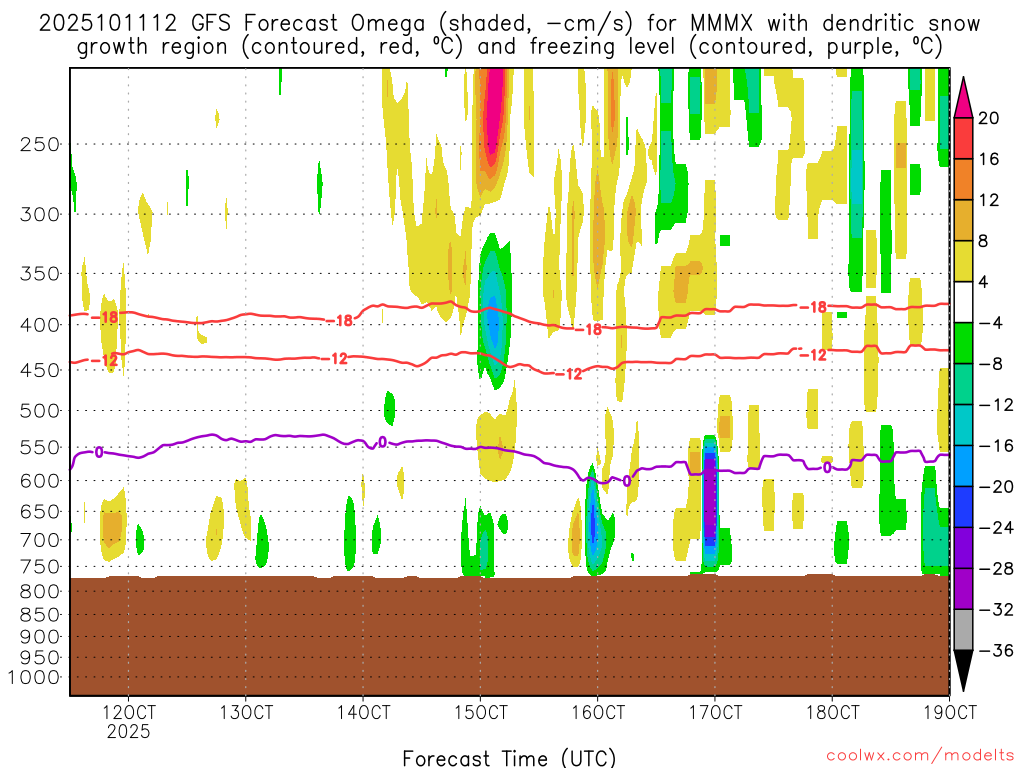Viewport: 1024px width, 768px height.
Task: Click the 950 pressure level label
Action: tap(40, 658)
